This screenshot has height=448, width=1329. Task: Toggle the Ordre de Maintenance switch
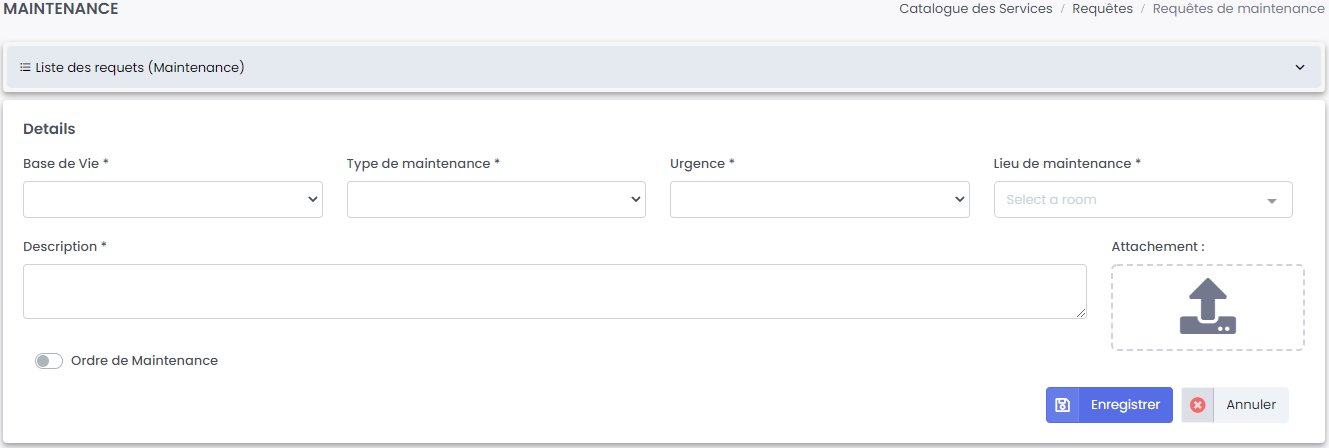[x=49, y=361]
